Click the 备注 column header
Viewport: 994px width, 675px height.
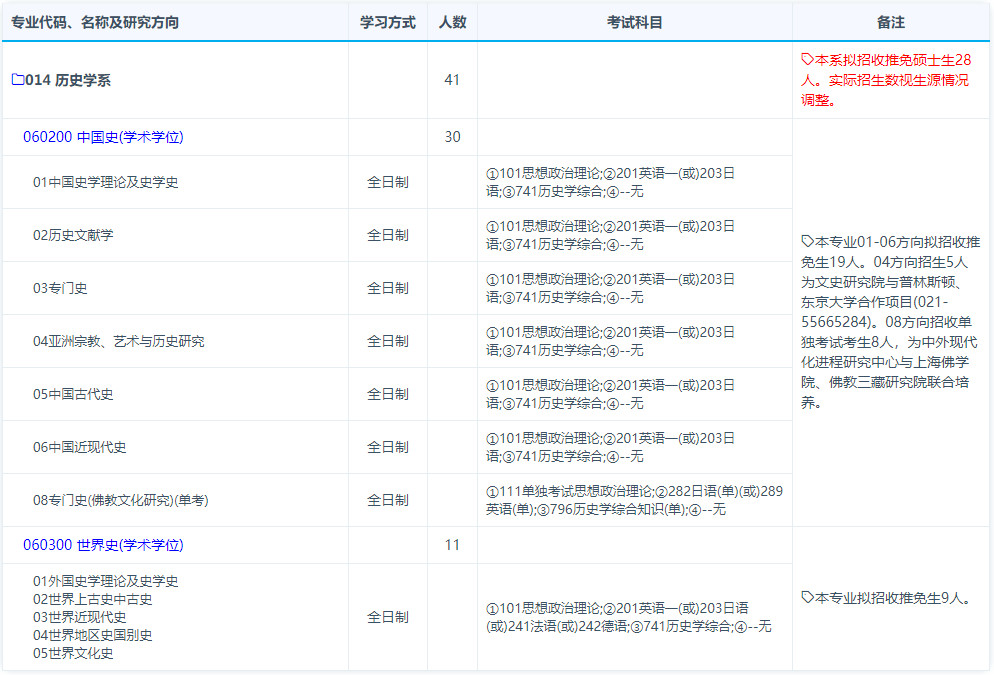890,22
